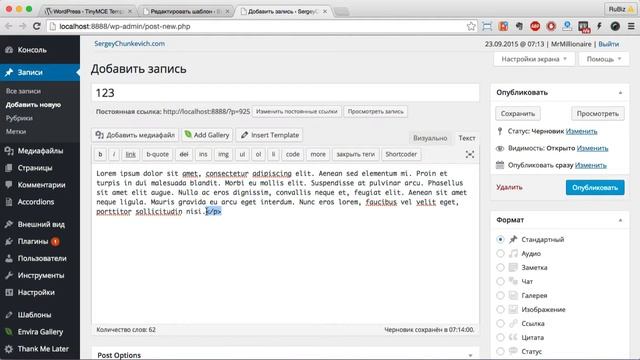Switch to Визуально editor tab
The image size is (640, 360).
click(430, 138)
